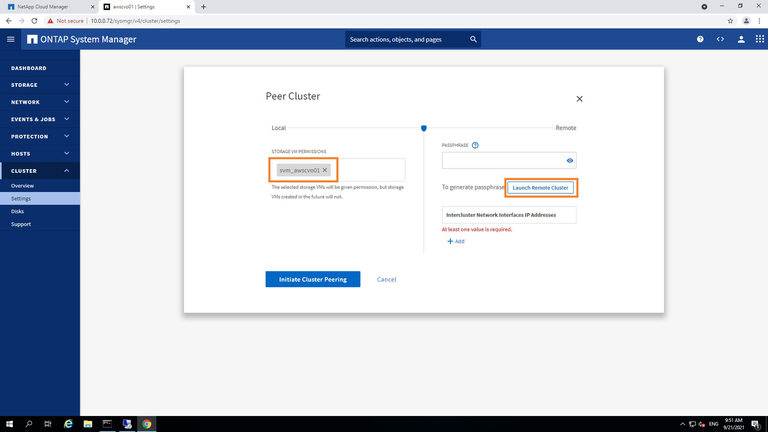Close the Peer Cluster dialog
The height and width of the screenshot is (432, 768).
(579, 99)
